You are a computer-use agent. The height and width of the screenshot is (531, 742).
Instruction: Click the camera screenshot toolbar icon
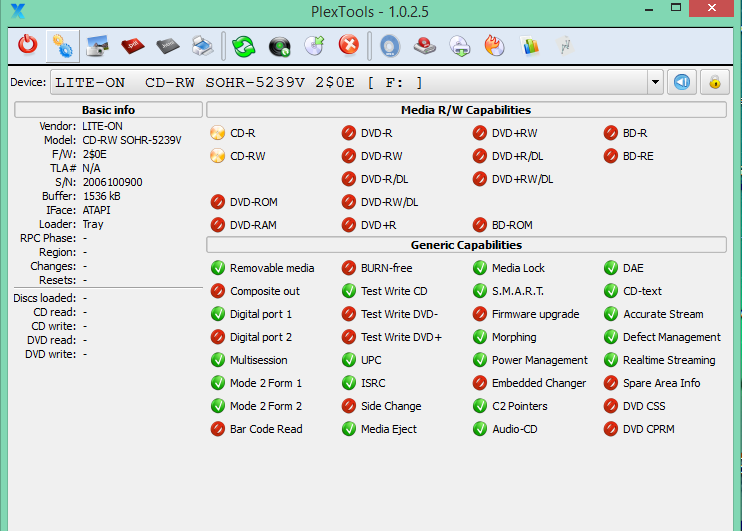click(x=97, y=46)
